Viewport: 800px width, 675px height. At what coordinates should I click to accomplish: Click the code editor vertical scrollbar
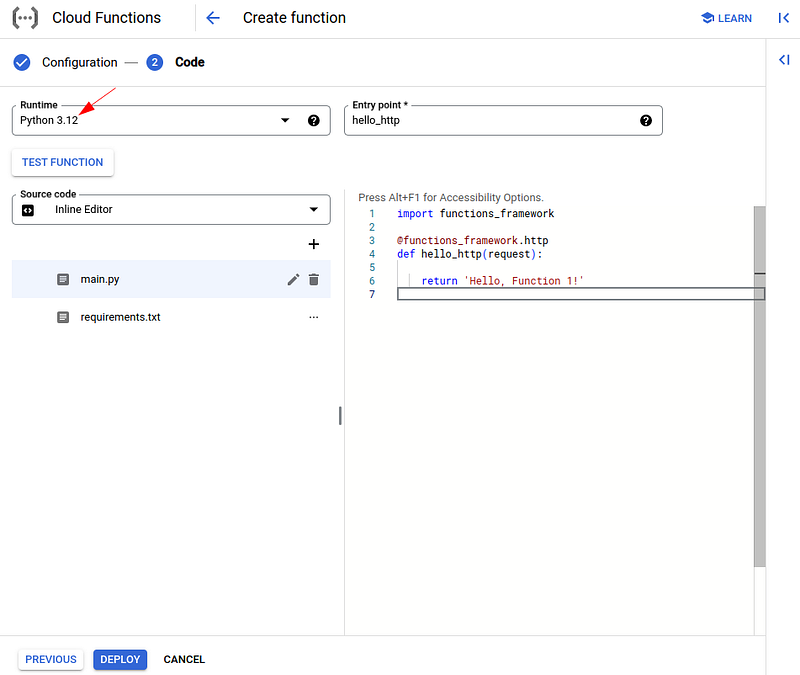[x=760, y=386]
